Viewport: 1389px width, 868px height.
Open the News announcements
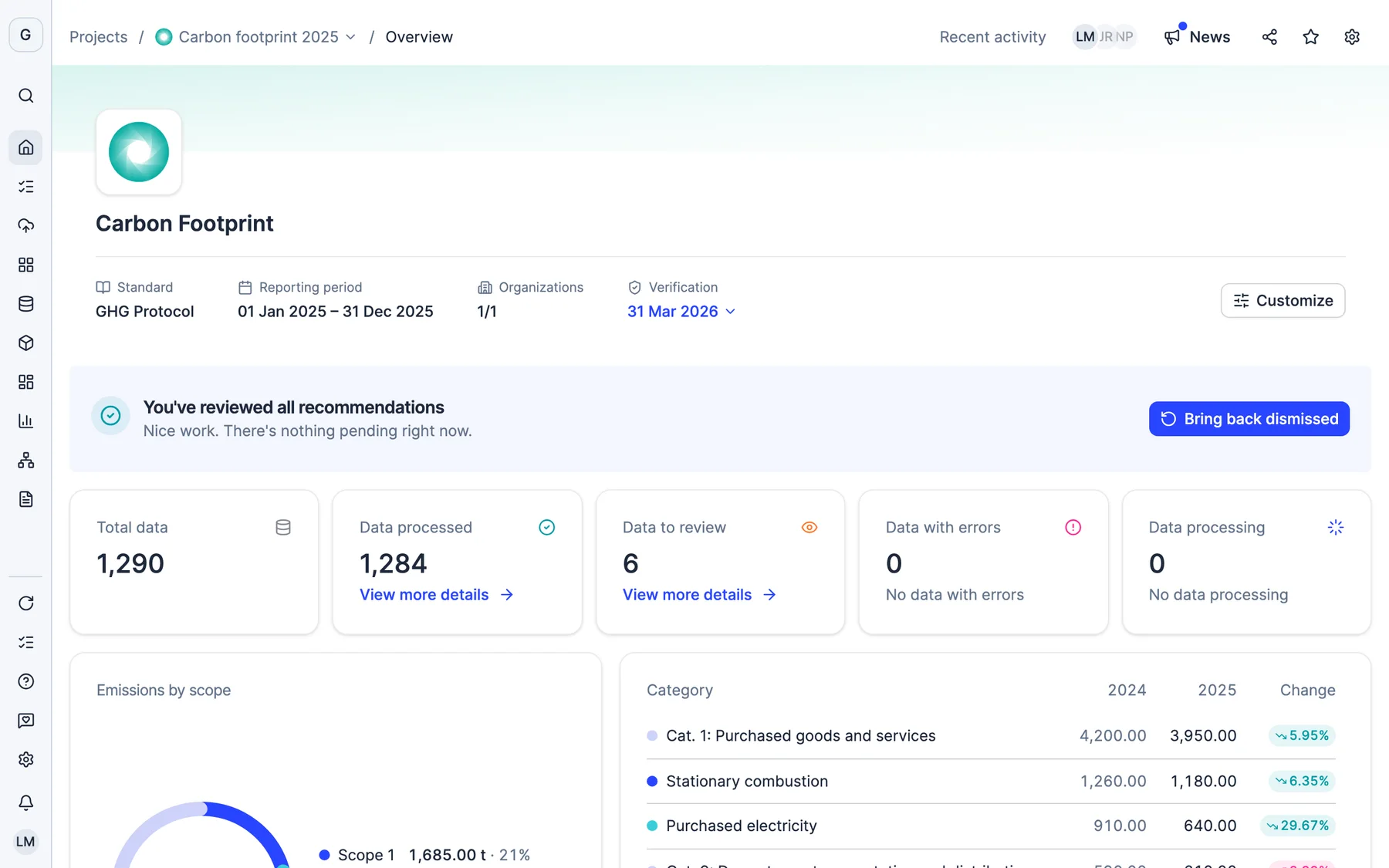point(1197,37)
